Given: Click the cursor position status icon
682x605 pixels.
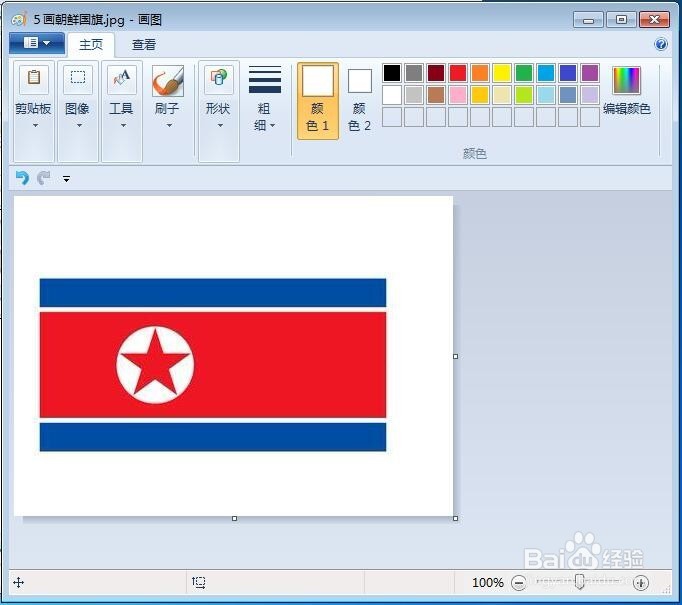Looking at the screenshot, I should pos(19,582).
